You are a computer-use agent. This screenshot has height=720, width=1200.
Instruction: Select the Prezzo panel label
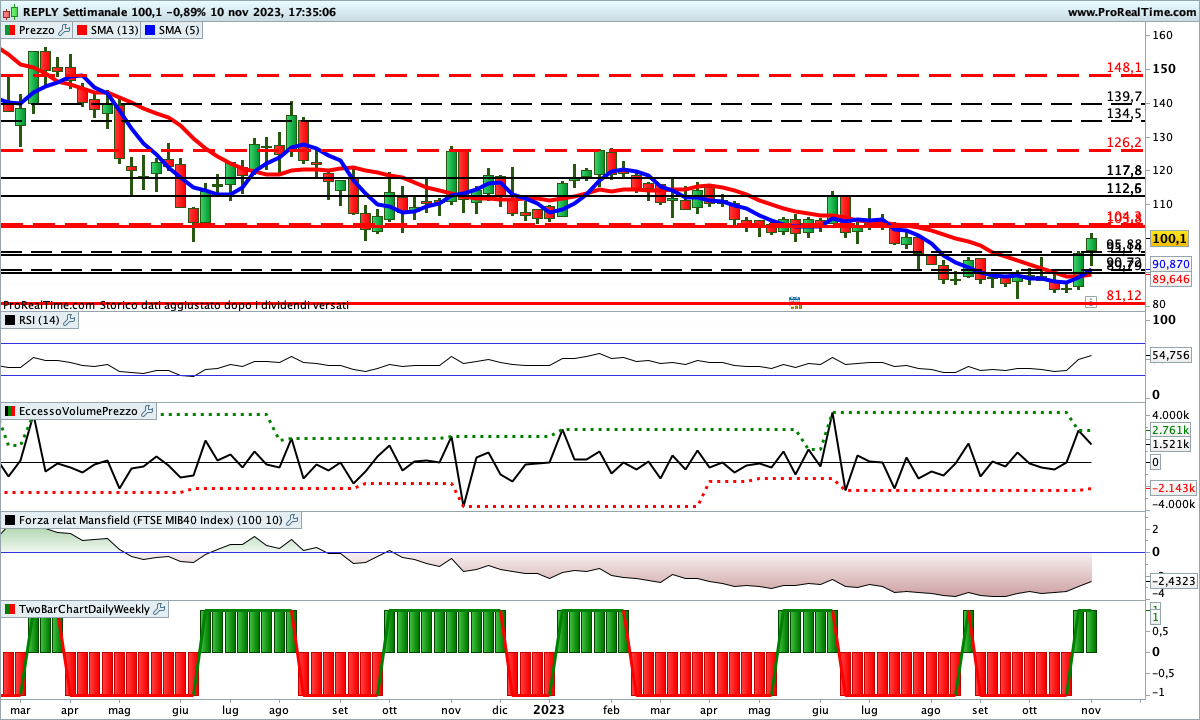click(37, 30)
